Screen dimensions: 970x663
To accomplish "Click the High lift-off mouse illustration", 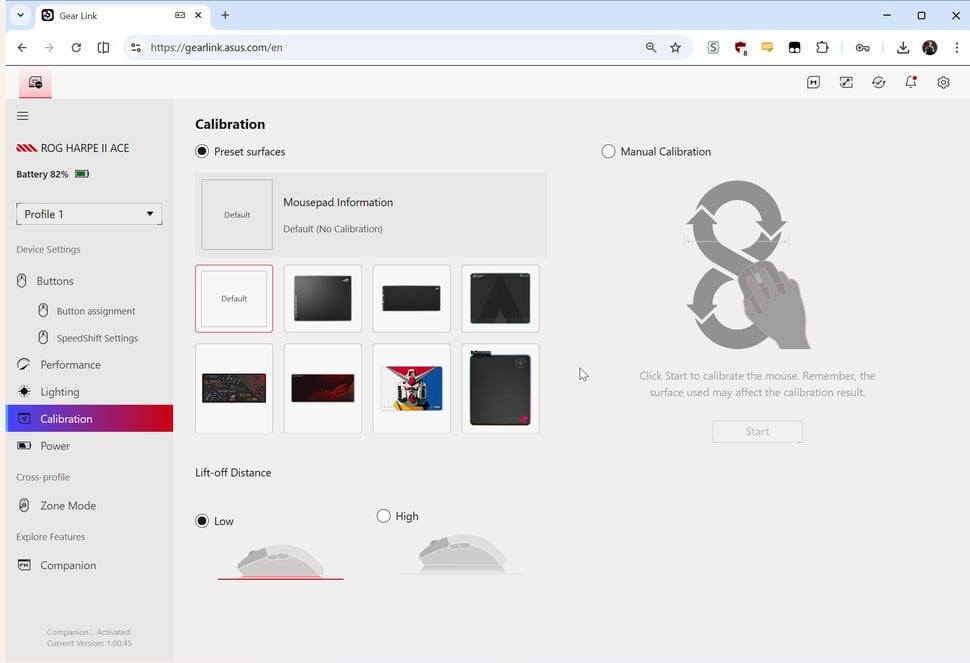I will point(463,554).
